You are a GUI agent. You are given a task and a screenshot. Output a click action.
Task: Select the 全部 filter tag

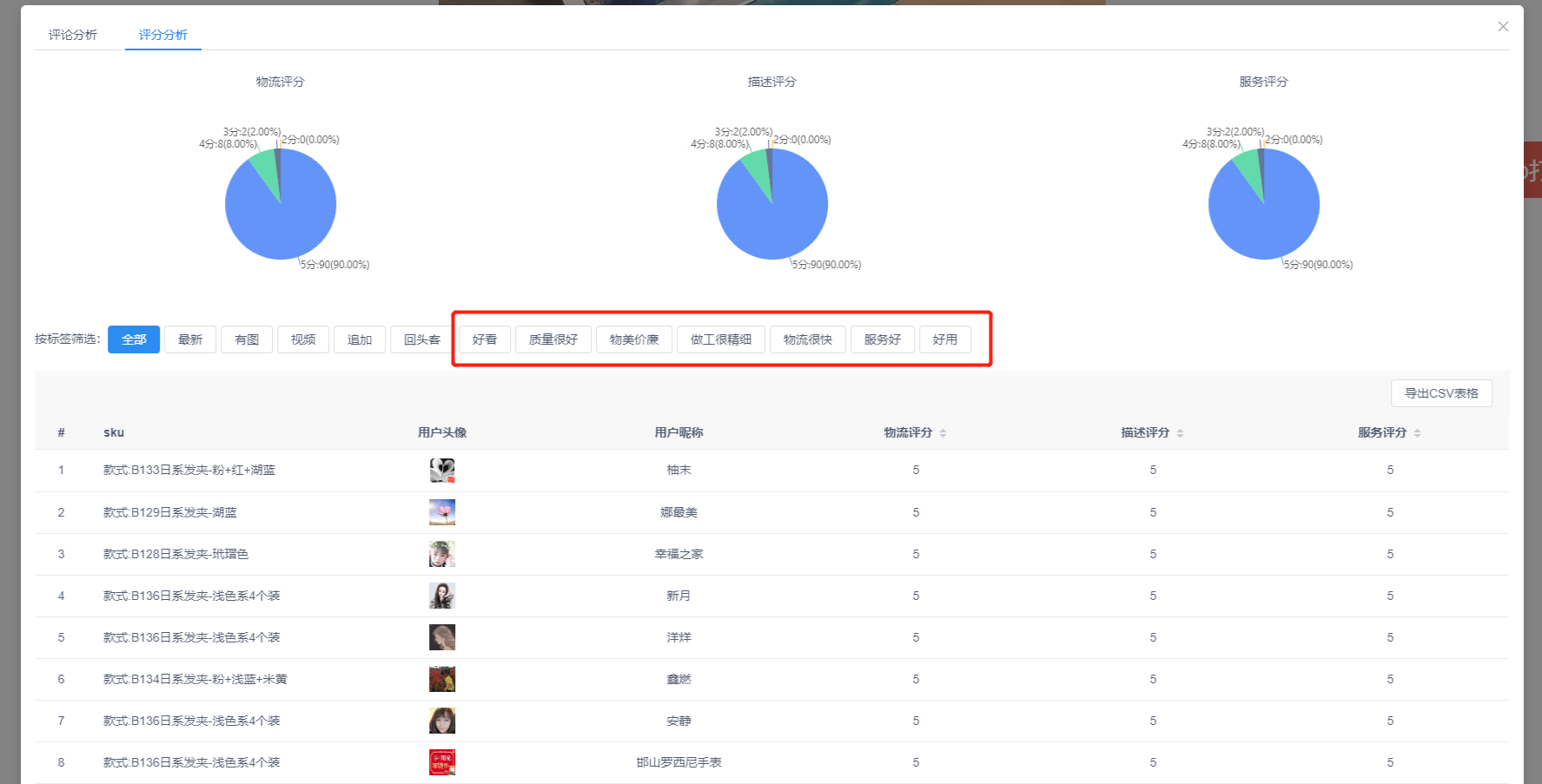pyautogui.click(x=134, y=339)
